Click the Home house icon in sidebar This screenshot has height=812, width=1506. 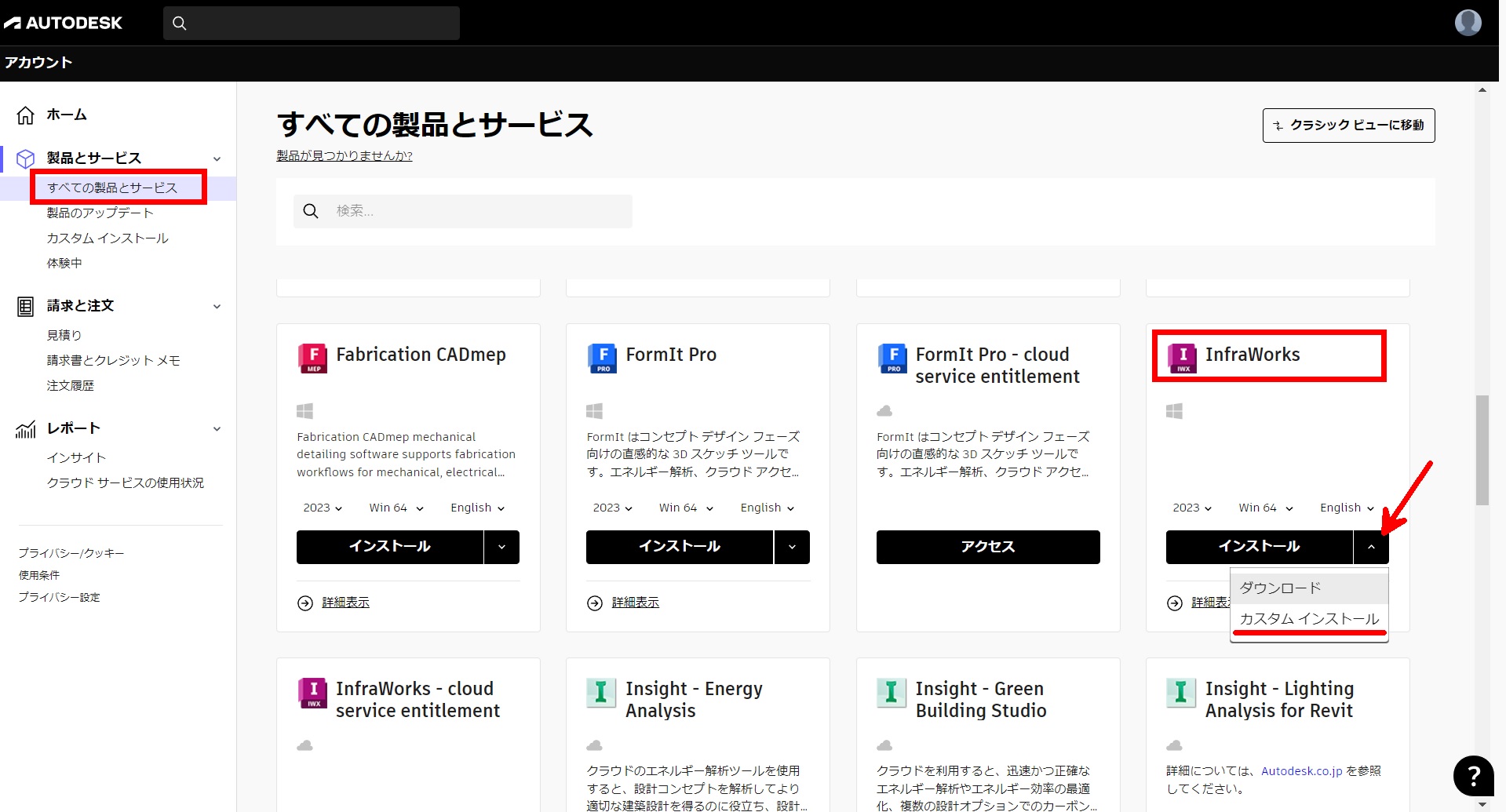[x=26, y=115]
